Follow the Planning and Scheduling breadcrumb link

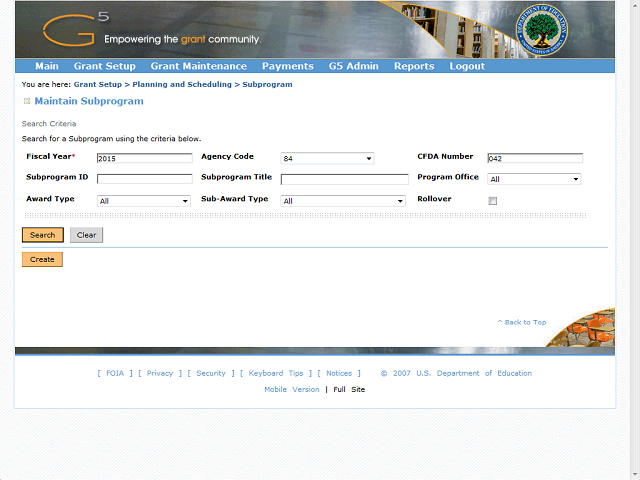[x=182, y=84]
